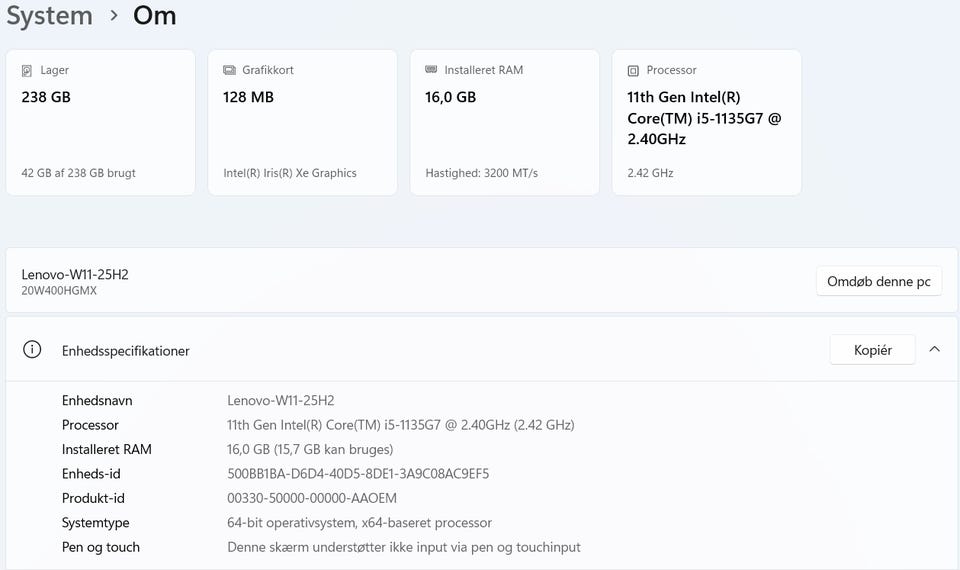Image resolution: width=960 pixels, height=570 pixels.
Task: Click the 16,0 GB RAM heading
Action: coord(450,97)
